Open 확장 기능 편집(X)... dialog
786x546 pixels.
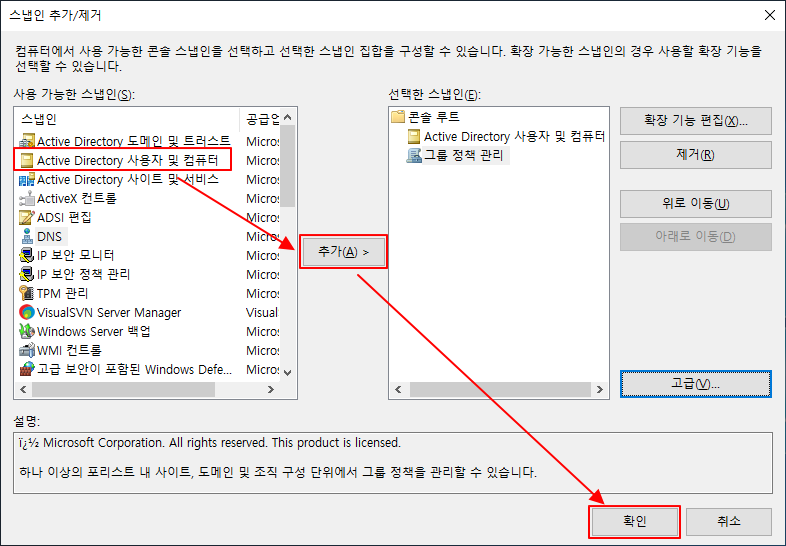pyautogui.click(x=695, y=121)
